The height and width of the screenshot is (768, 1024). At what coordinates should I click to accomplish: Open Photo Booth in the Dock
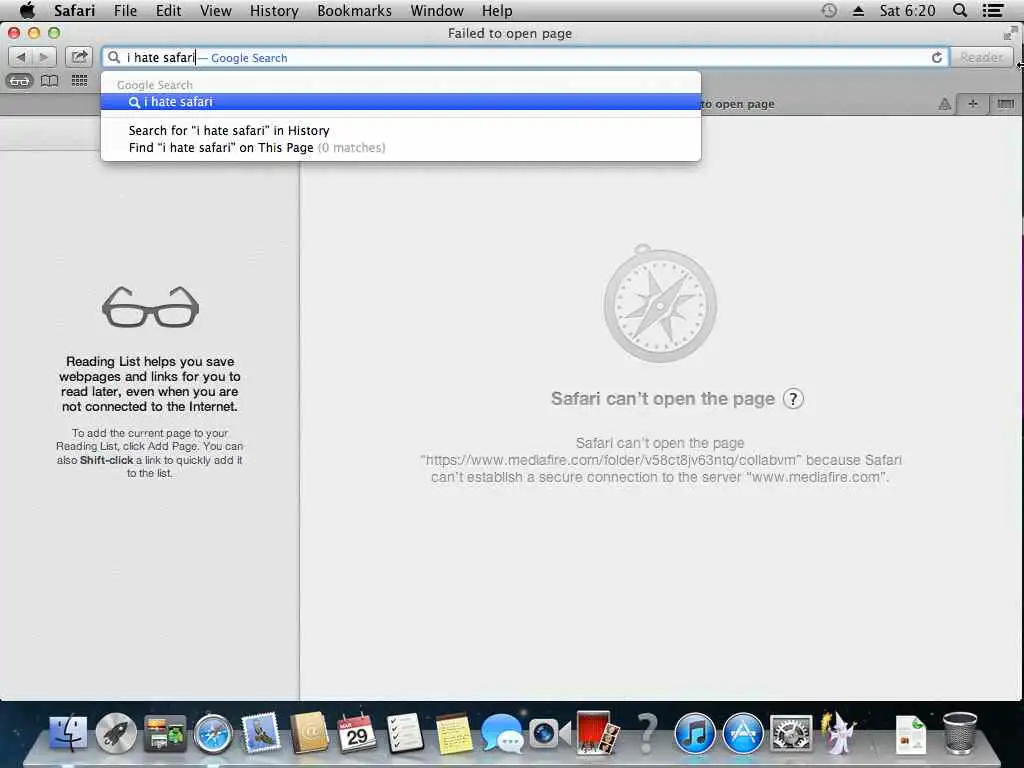pos(598,733)
